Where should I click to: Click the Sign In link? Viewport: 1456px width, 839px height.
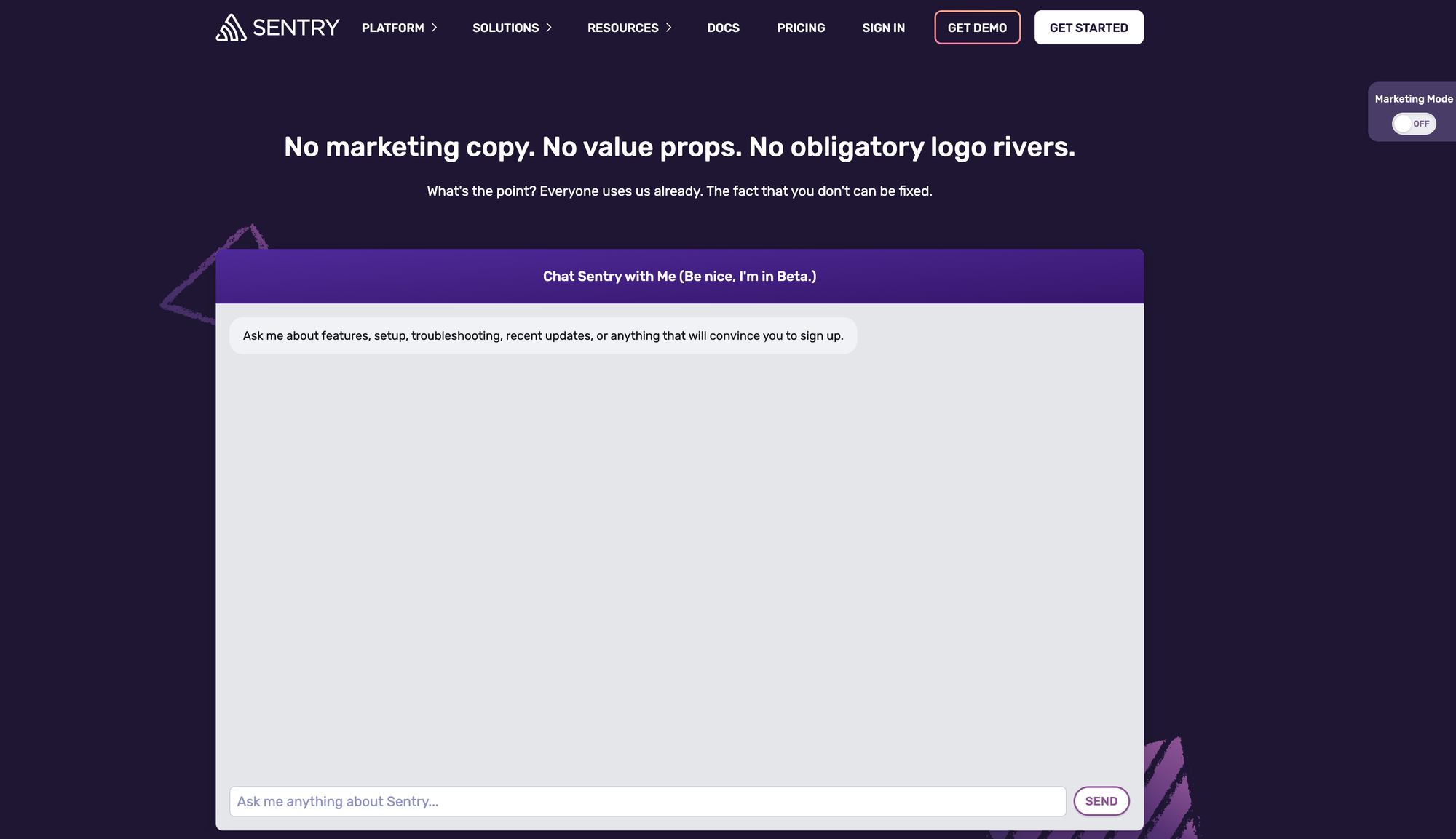883,28
